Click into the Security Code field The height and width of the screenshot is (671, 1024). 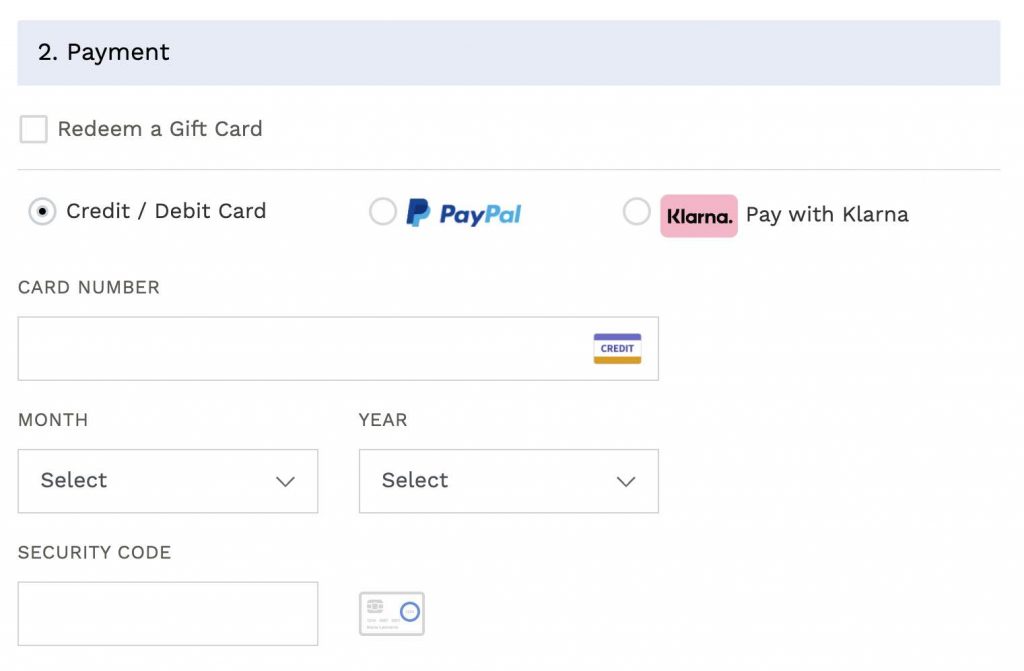[168, 613]
